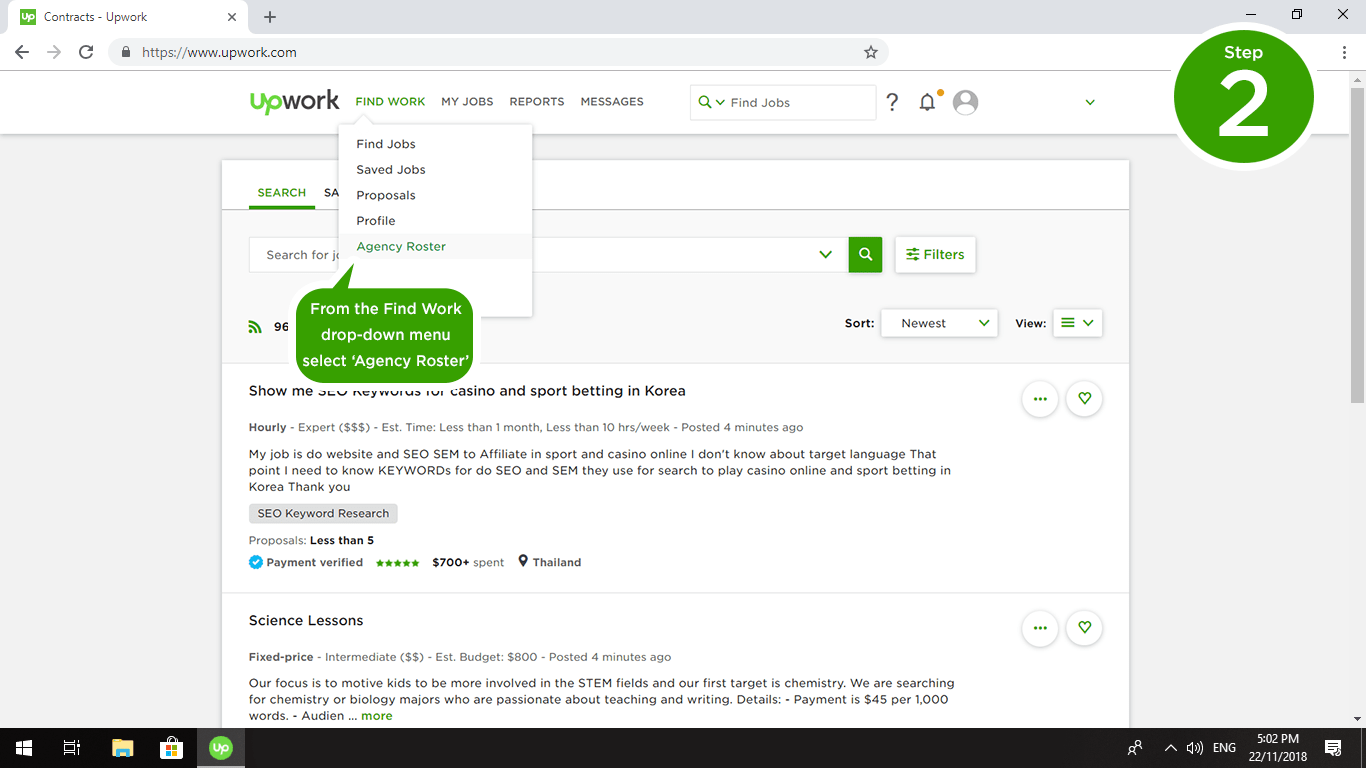Open the Sort by Newest dropdown
The image size is (1366, 768).
coord(938,322)
